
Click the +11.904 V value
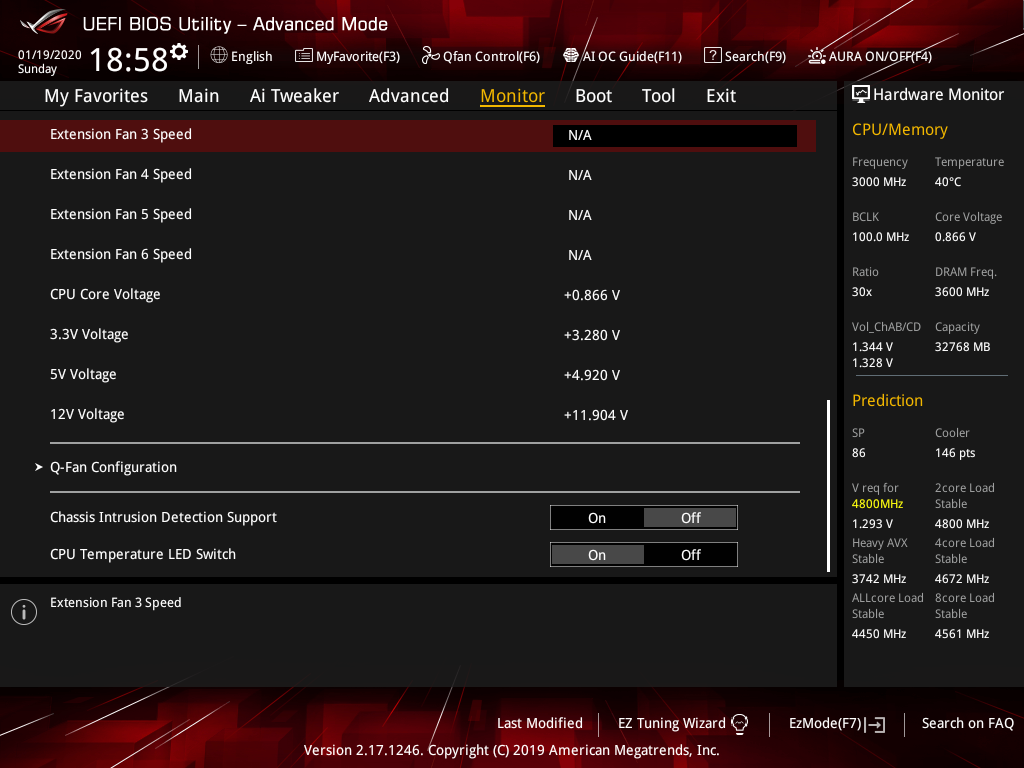[596, 415]
